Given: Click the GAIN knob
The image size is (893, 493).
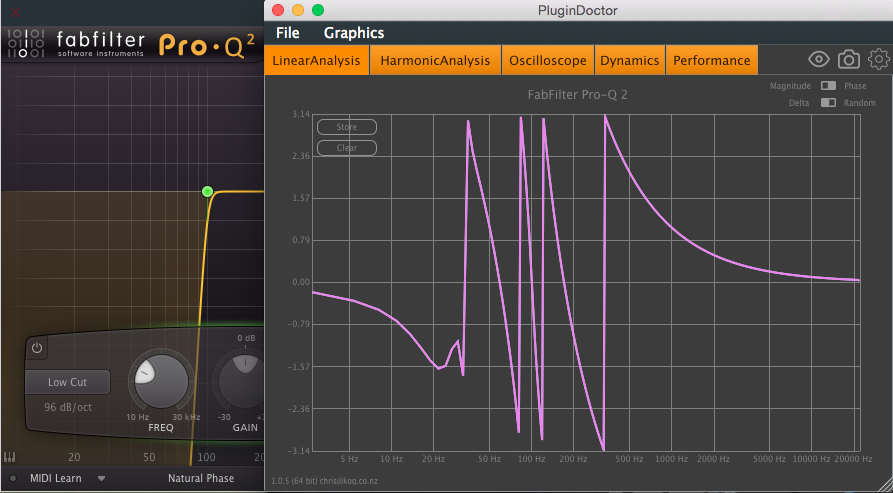Looking at the screenshot, I should (x=245, y=381).
